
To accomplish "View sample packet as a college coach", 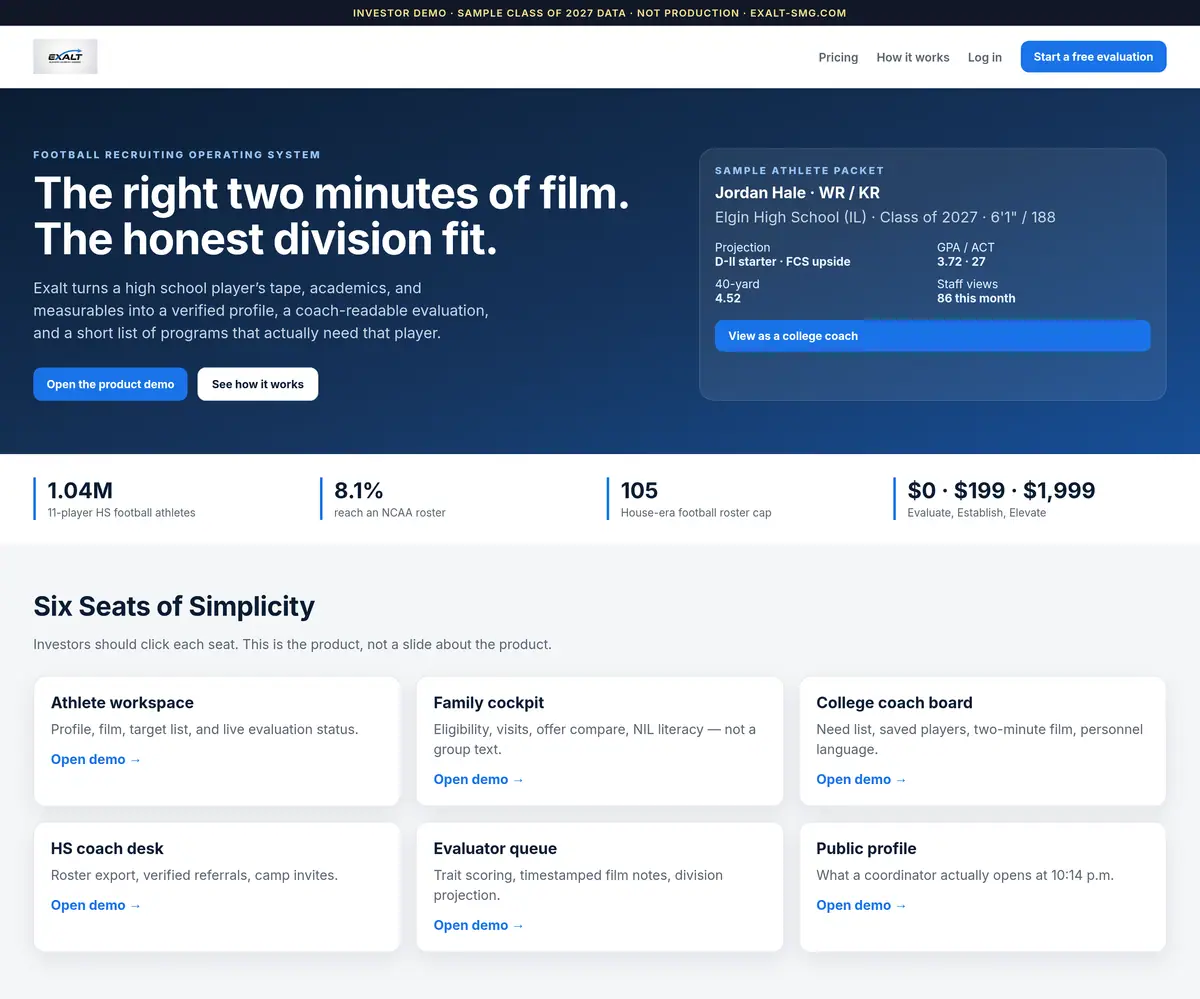I will 932,336.
